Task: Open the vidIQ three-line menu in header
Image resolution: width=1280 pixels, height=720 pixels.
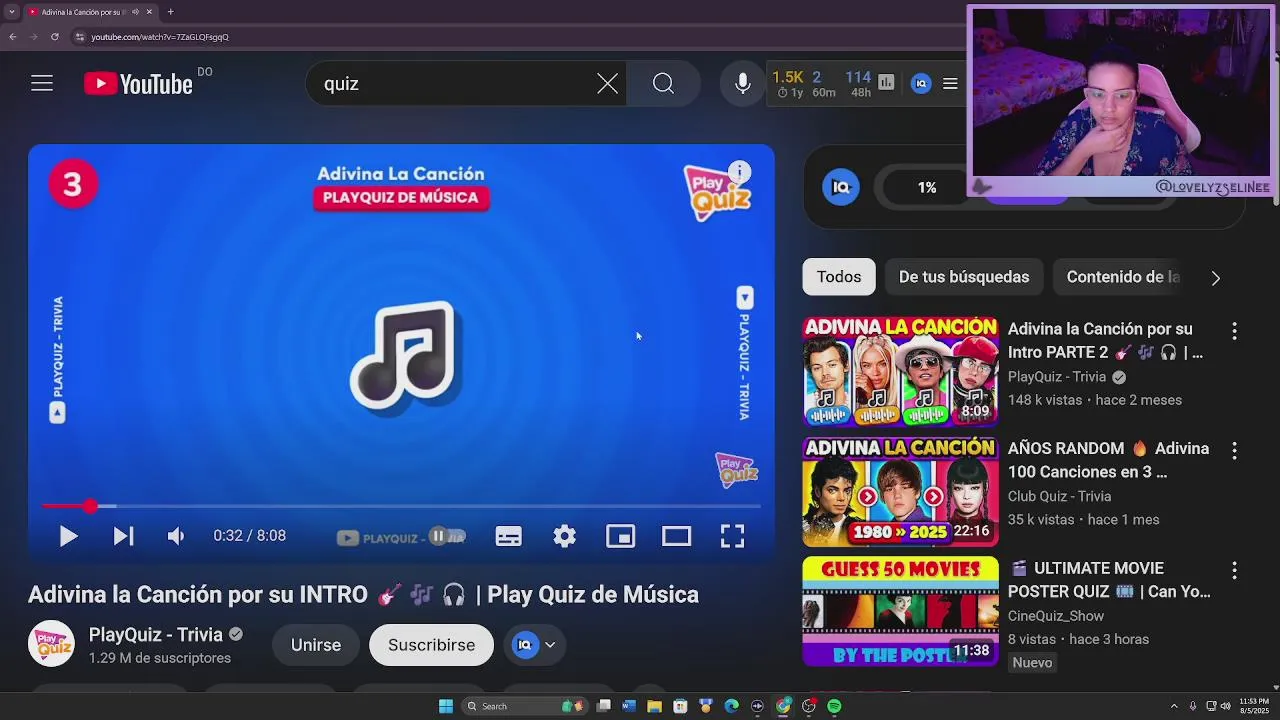Action: click(950, 84)
